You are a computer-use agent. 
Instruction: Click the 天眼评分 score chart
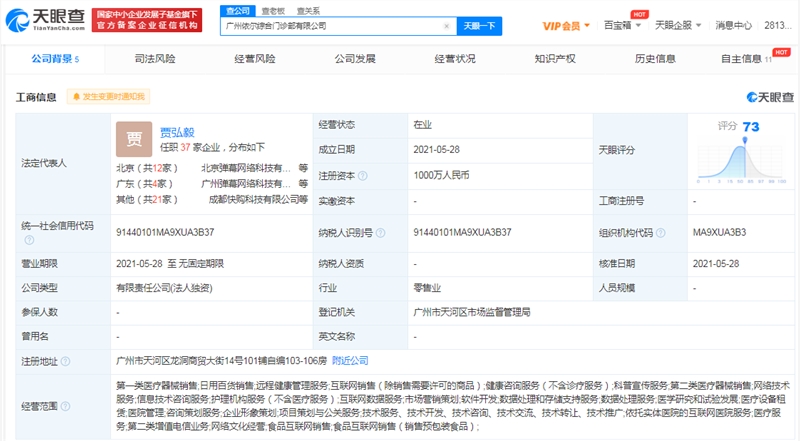(736, 158)
